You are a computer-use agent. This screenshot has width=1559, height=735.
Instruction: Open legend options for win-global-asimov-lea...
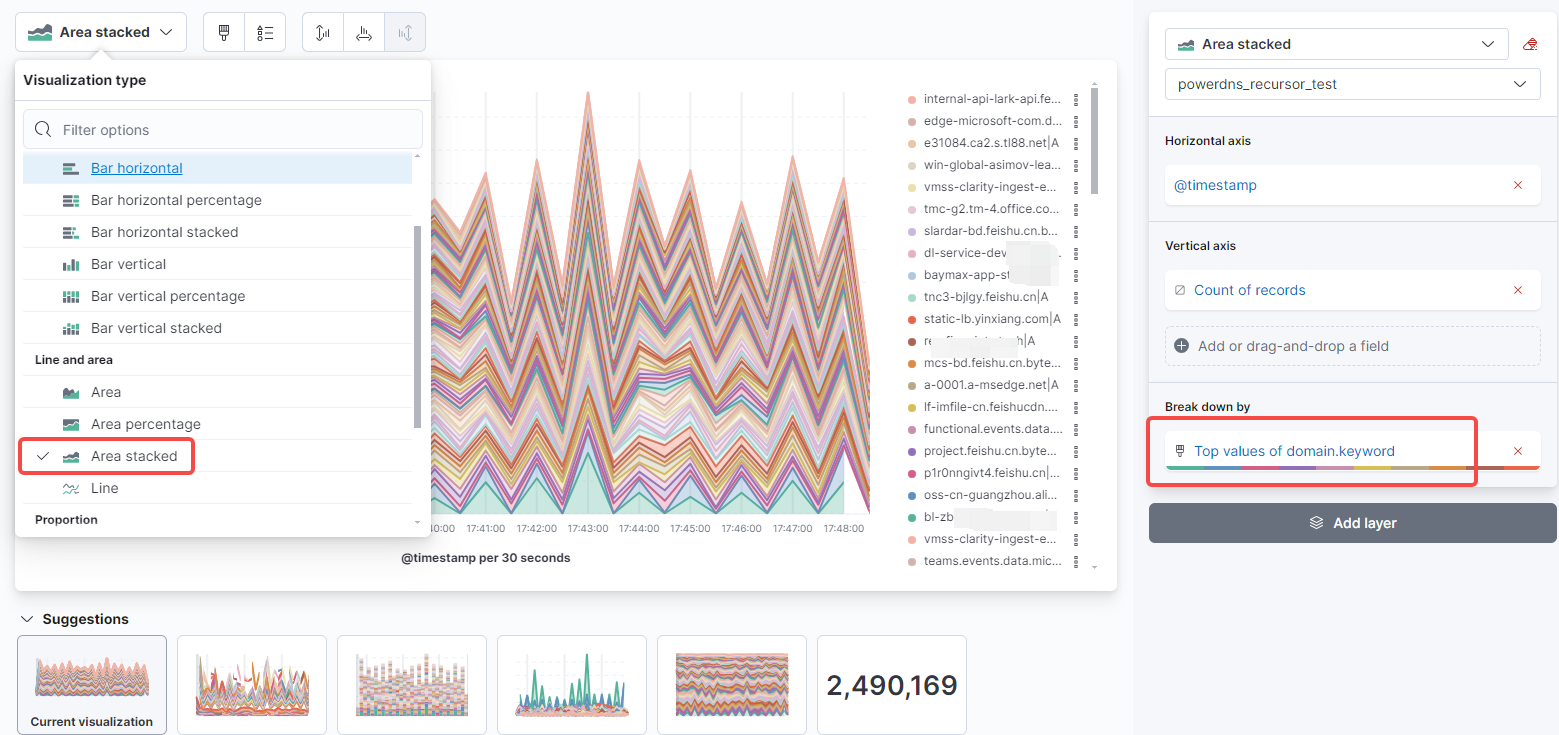(x=1076, y=165)
